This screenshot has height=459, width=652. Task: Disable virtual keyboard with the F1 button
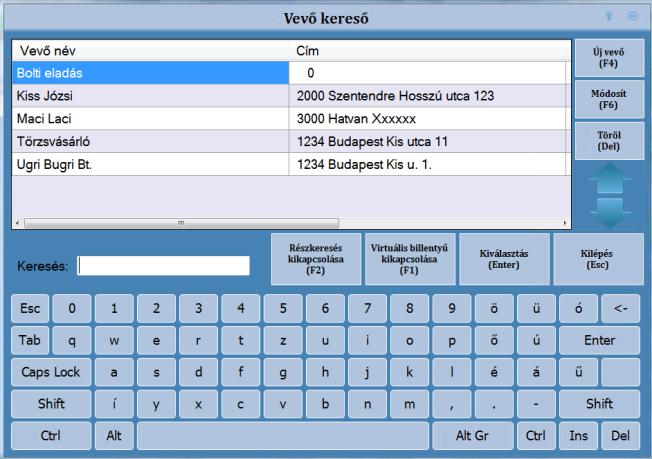[x=410, y=259]
